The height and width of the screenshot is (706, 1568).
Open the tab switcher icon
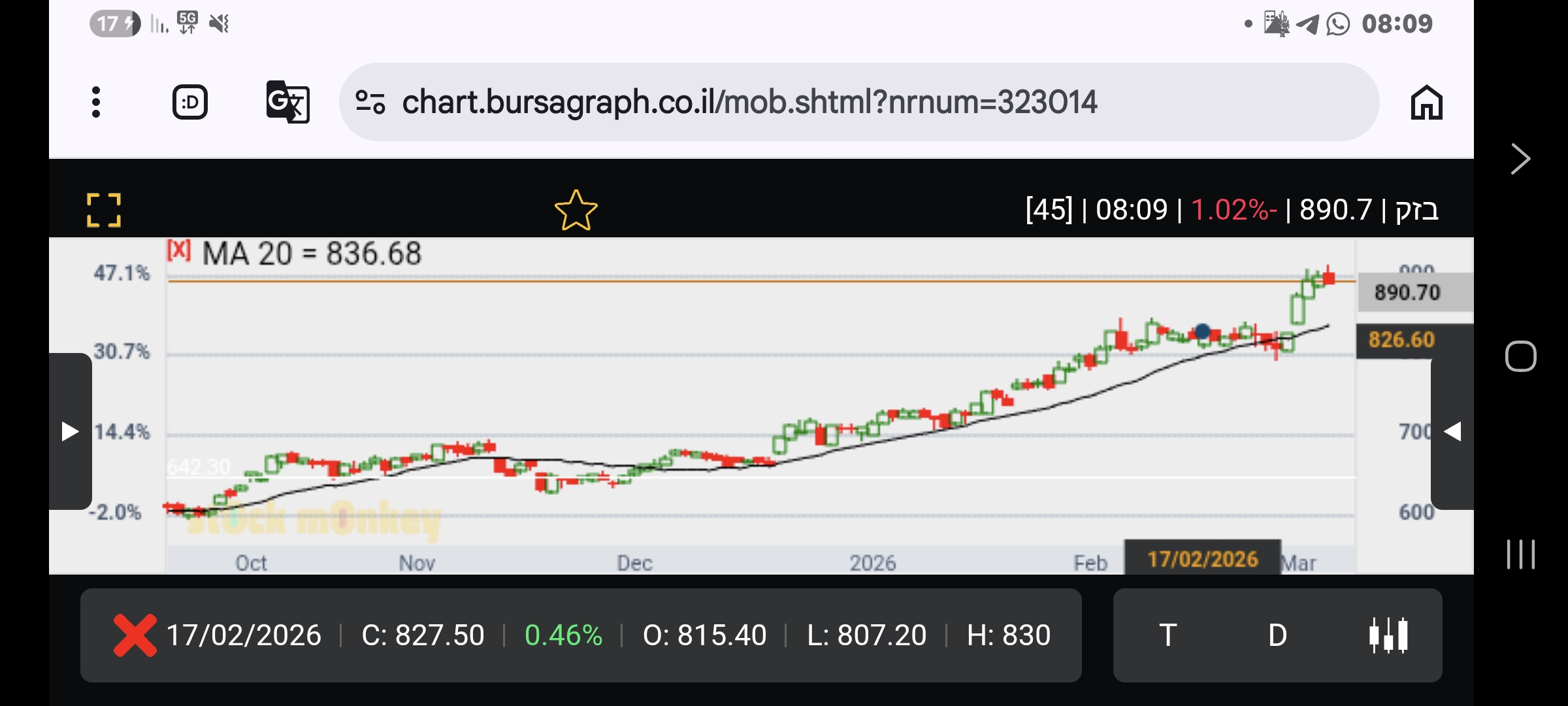point(190,103)
